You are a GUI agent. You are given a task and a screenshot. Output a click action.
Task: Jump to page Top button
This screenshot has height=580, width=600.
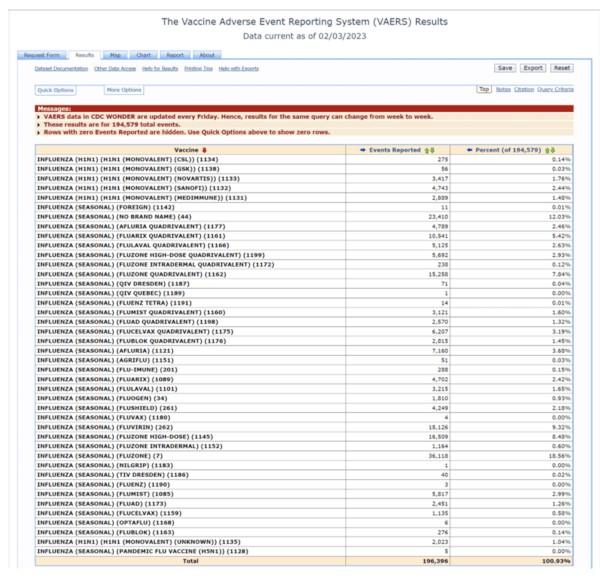coord(484,89)
